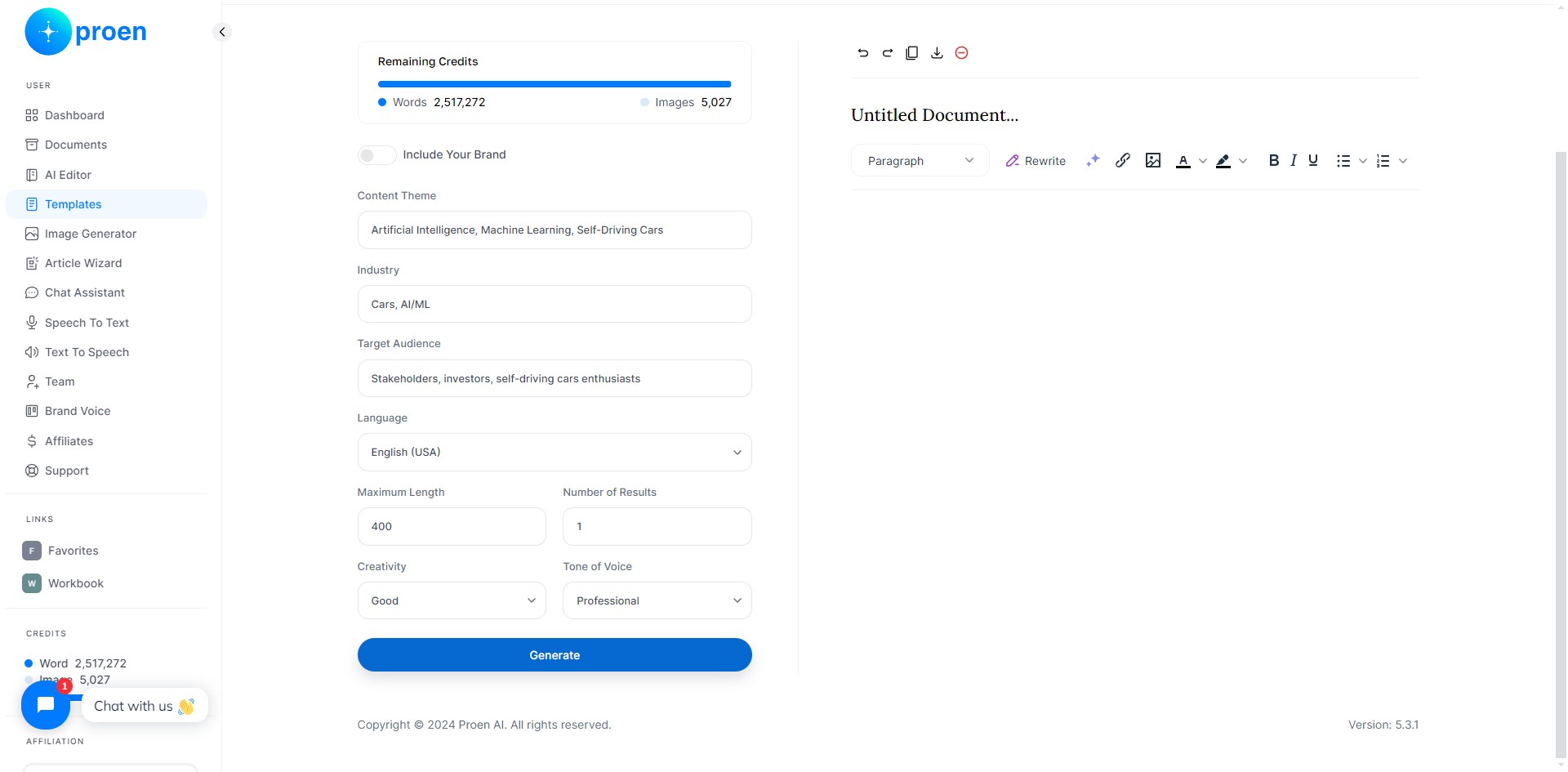Open the Paragraph style dropdown
Viewport: 1568px width, 772px height.
920,161
